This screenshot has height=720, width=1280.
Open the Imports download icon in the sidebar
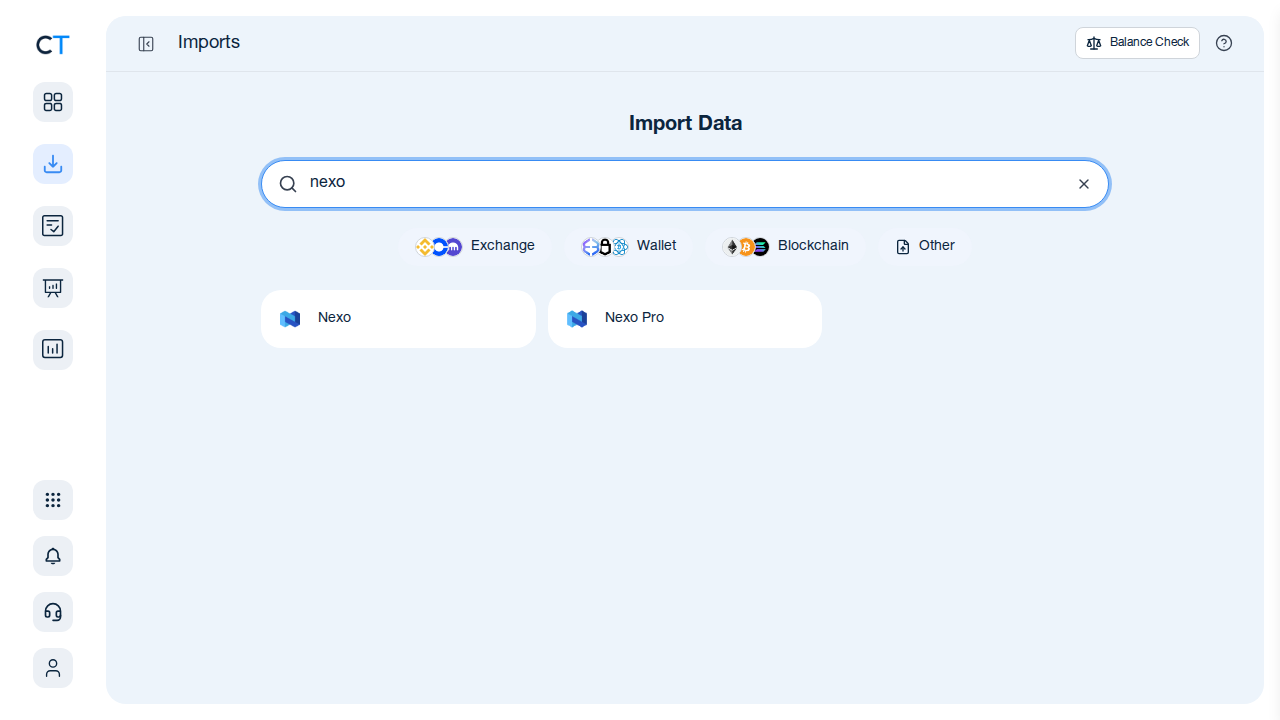tap(53, 164)
